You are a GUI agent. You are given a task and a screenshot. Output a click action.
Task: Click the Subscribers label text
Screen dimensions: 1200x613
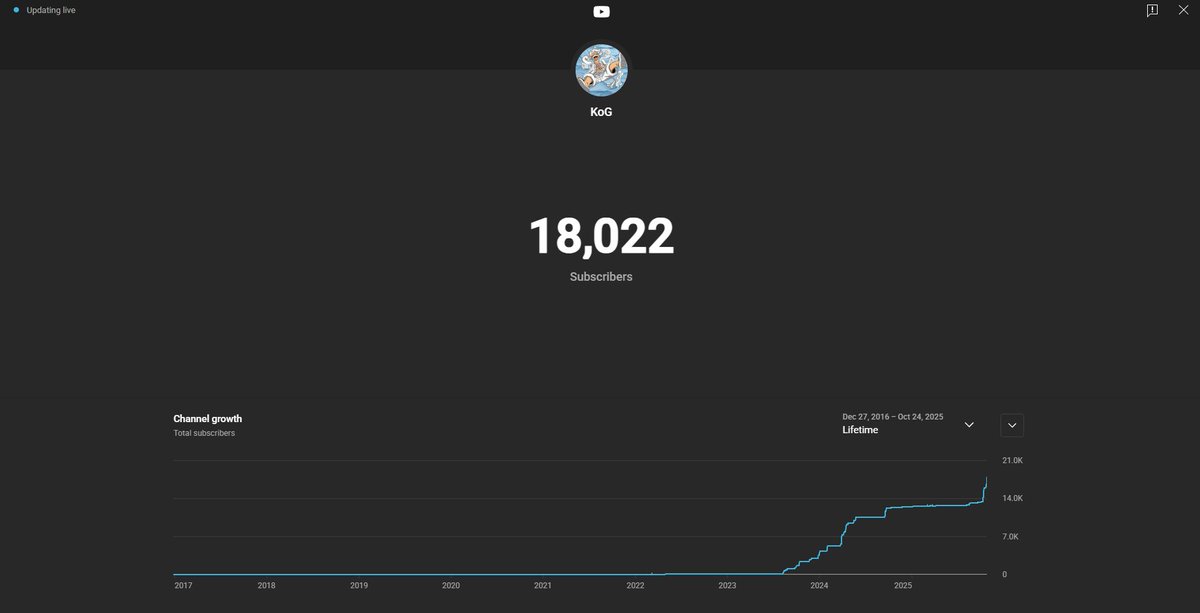tap(601, 276)
